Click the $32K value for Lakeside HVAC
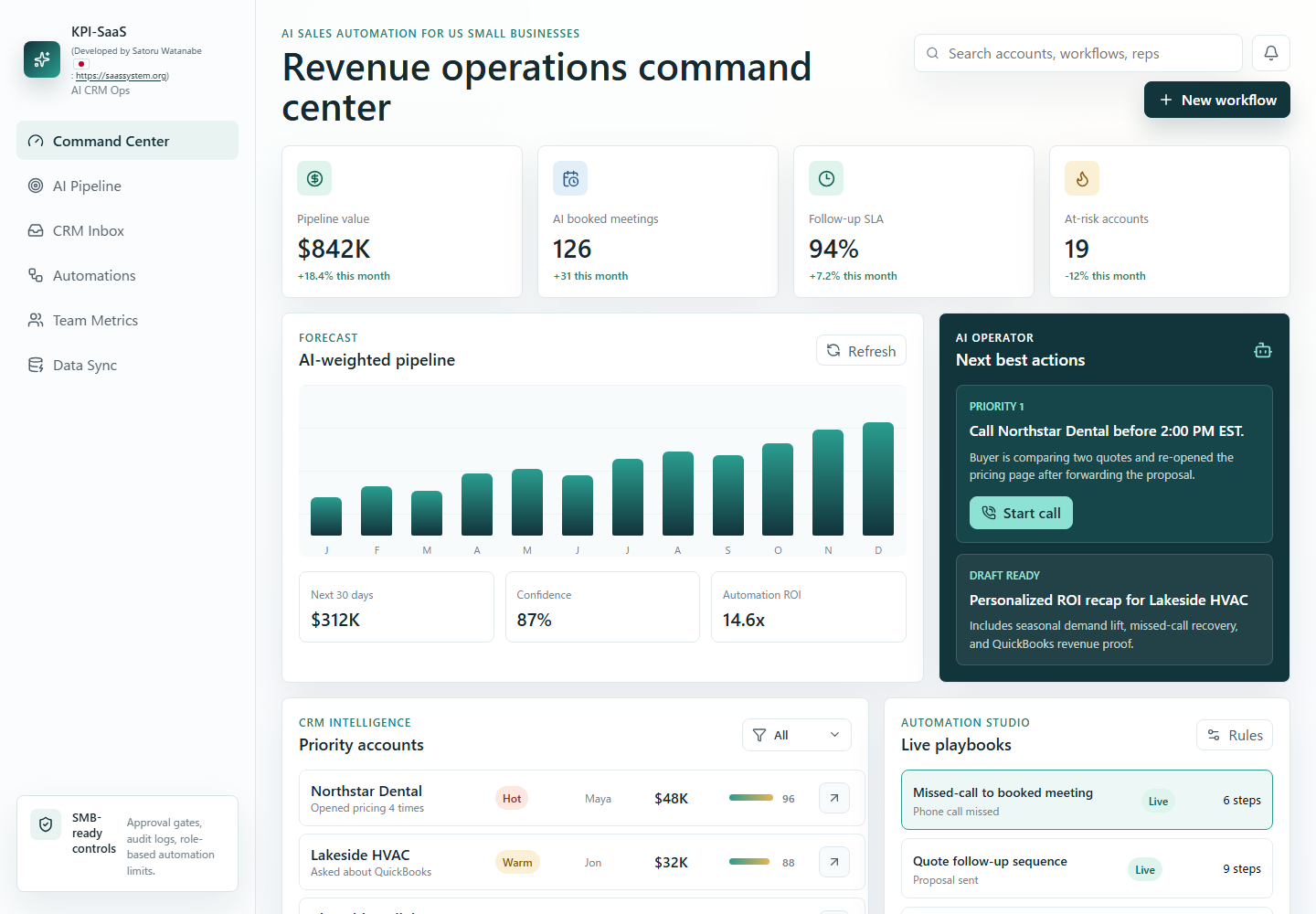The width and height of the screenshot is (1316, 914). pos(671,862)
